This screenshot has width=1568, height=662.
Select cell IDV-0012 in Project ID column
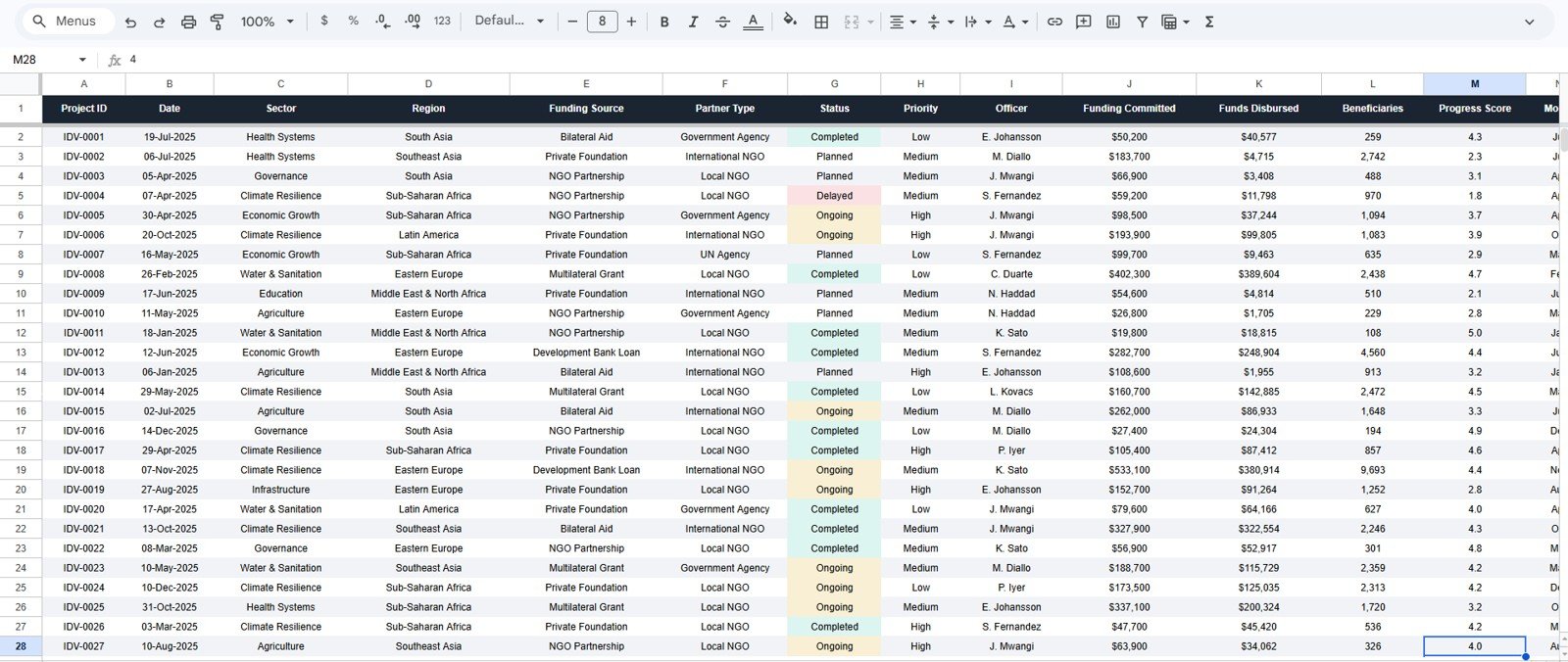[x=84, y=353]
